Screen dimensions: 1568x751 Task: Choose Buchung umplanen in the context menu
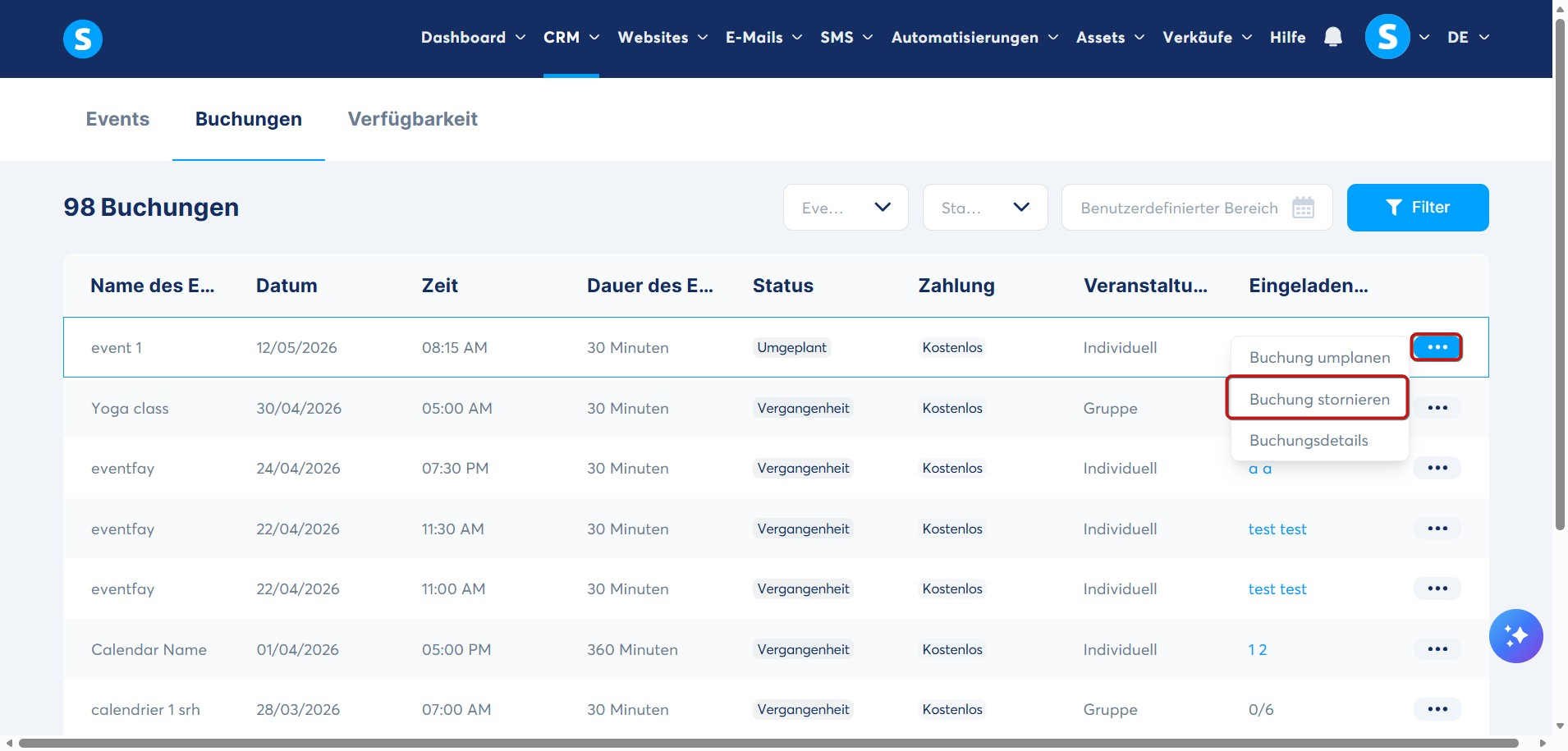1318,357
